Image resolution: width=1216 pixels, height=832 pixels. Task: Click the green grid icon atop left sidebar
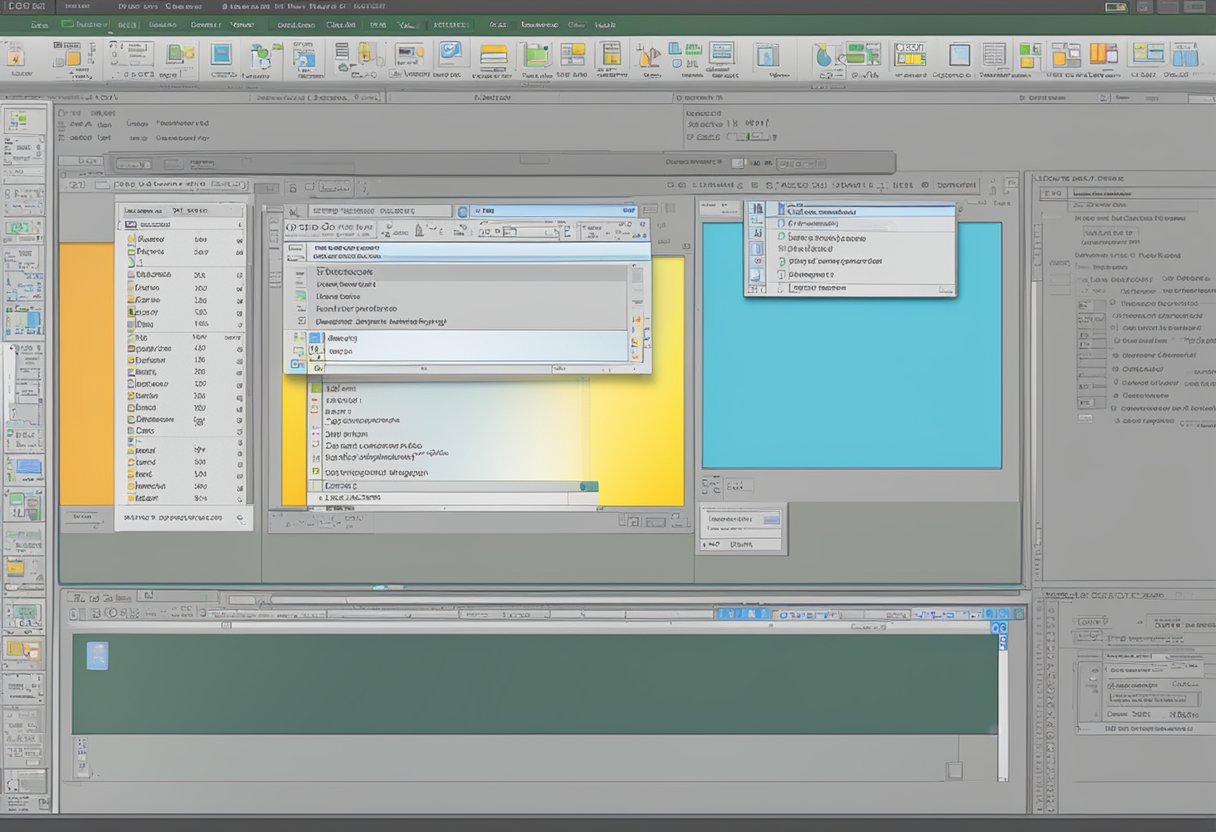[x=18, y=122]
